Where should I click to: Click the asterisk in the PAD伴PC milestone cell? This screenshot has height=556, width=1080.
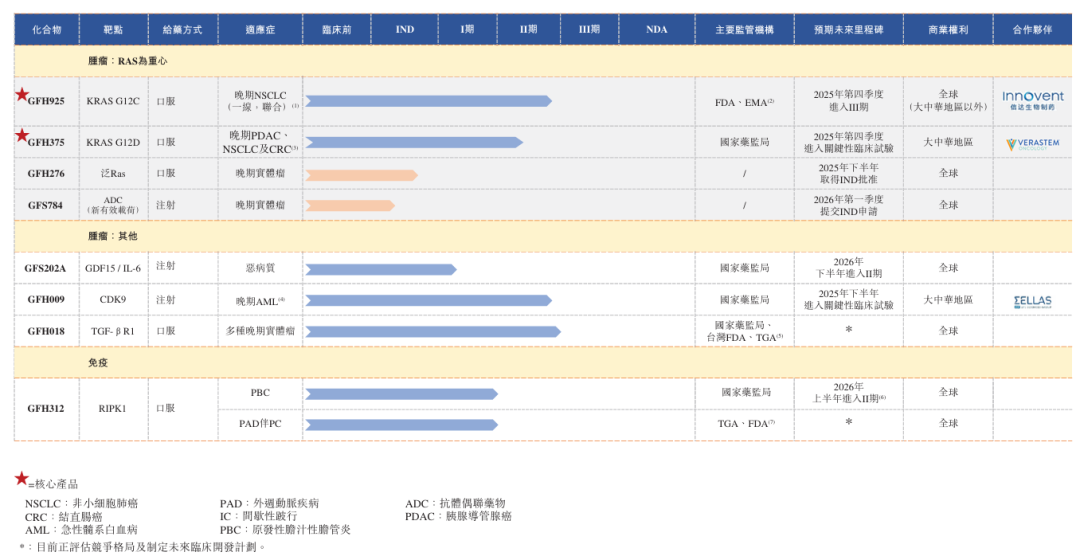(848, 423)
